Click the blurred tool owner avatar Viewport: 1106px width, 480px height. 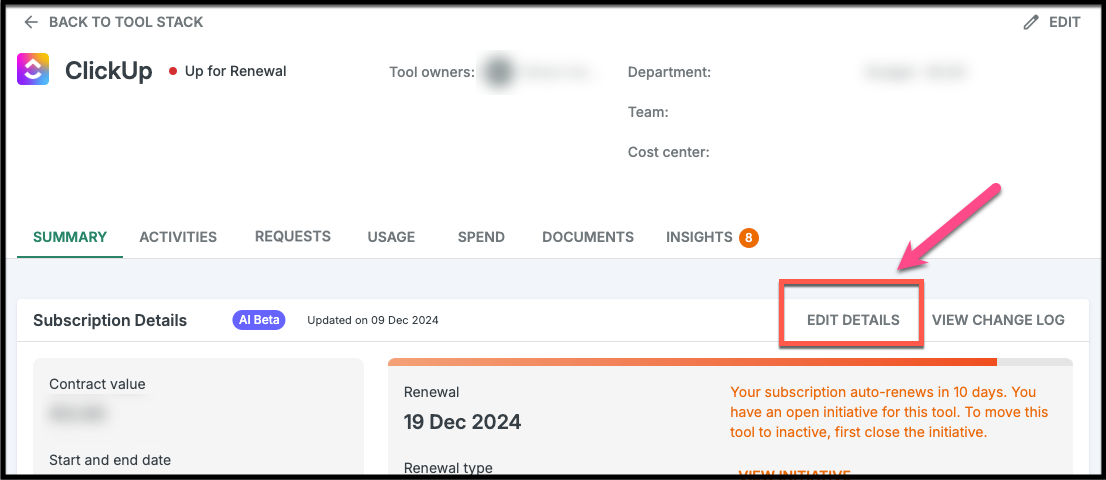tap(501, 72)
